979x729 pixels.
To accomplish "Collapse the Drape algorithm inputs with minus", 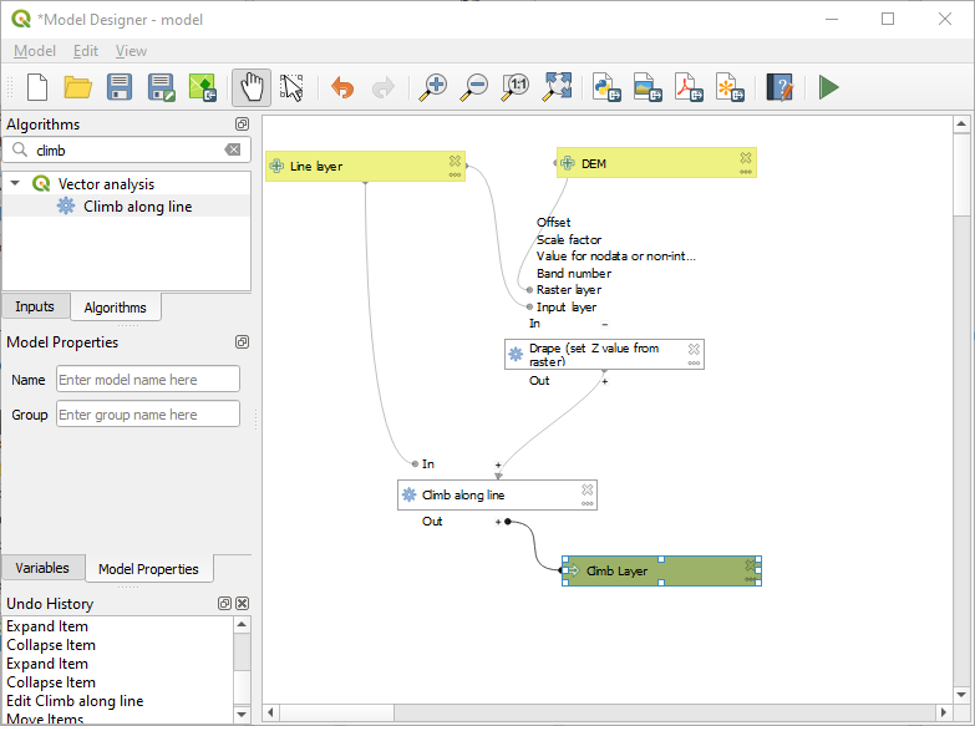I will [x=604, y=324].
